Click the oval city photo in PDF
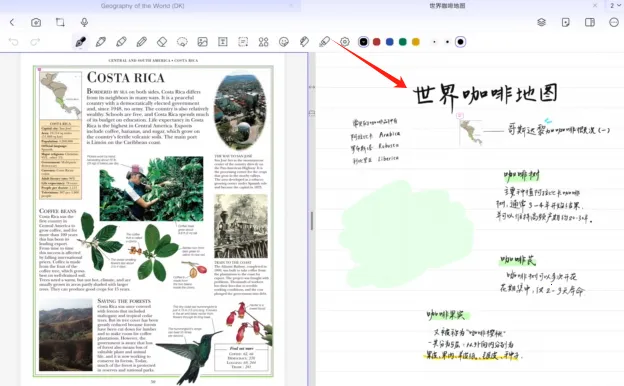This screenshot has height=386, width=624. tap(240, 111)
